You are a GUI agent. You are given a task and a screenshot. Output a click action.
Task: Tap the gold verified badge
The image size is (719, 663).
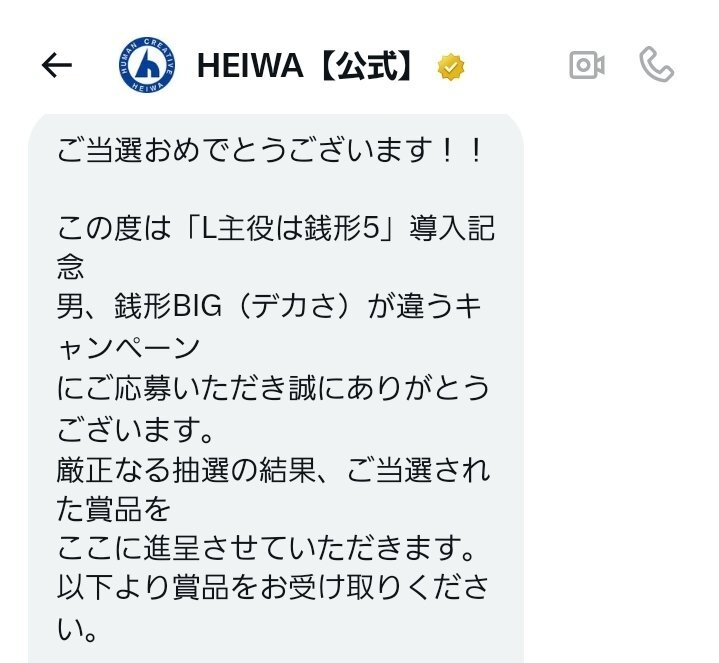click(x=451, y=67)
